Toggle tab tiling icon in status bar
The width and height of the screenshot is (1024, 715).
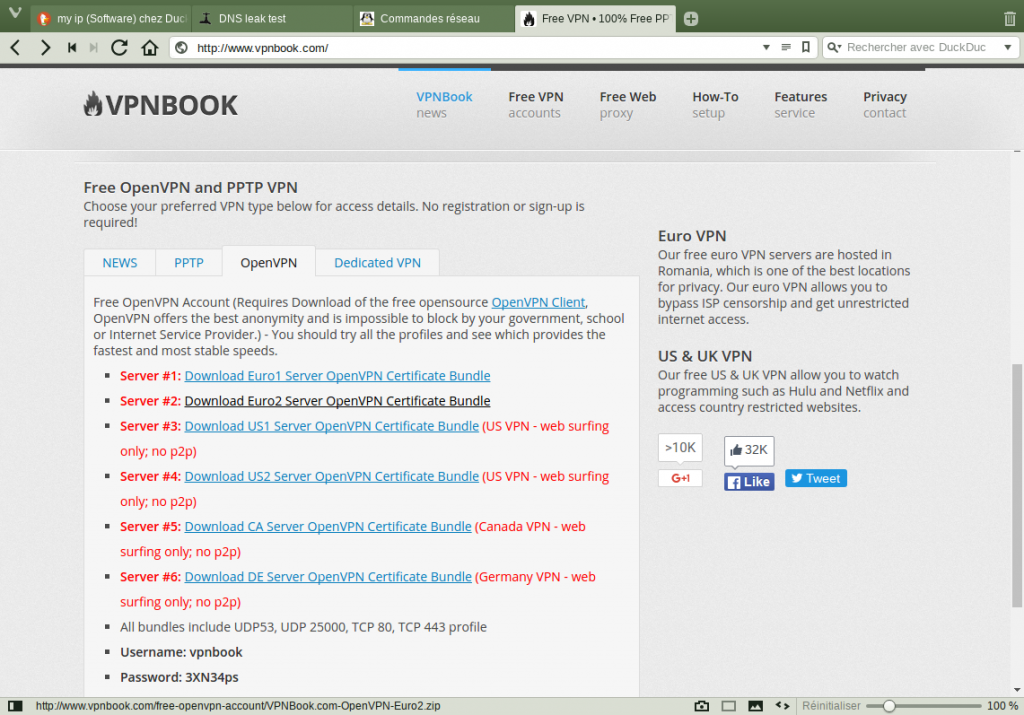(x=729, y=706)
